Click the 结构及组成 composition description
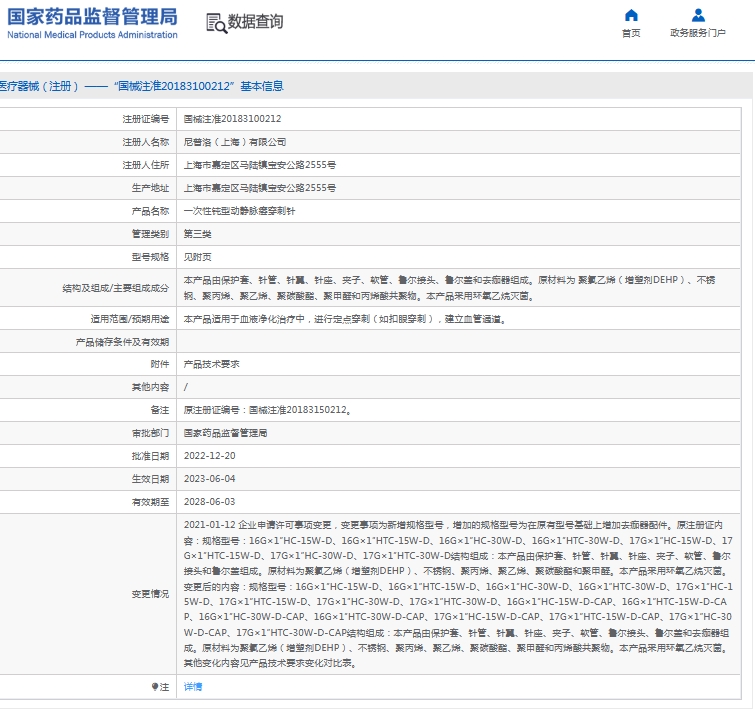This screenshot has width=755, height=713. [449, 288]
